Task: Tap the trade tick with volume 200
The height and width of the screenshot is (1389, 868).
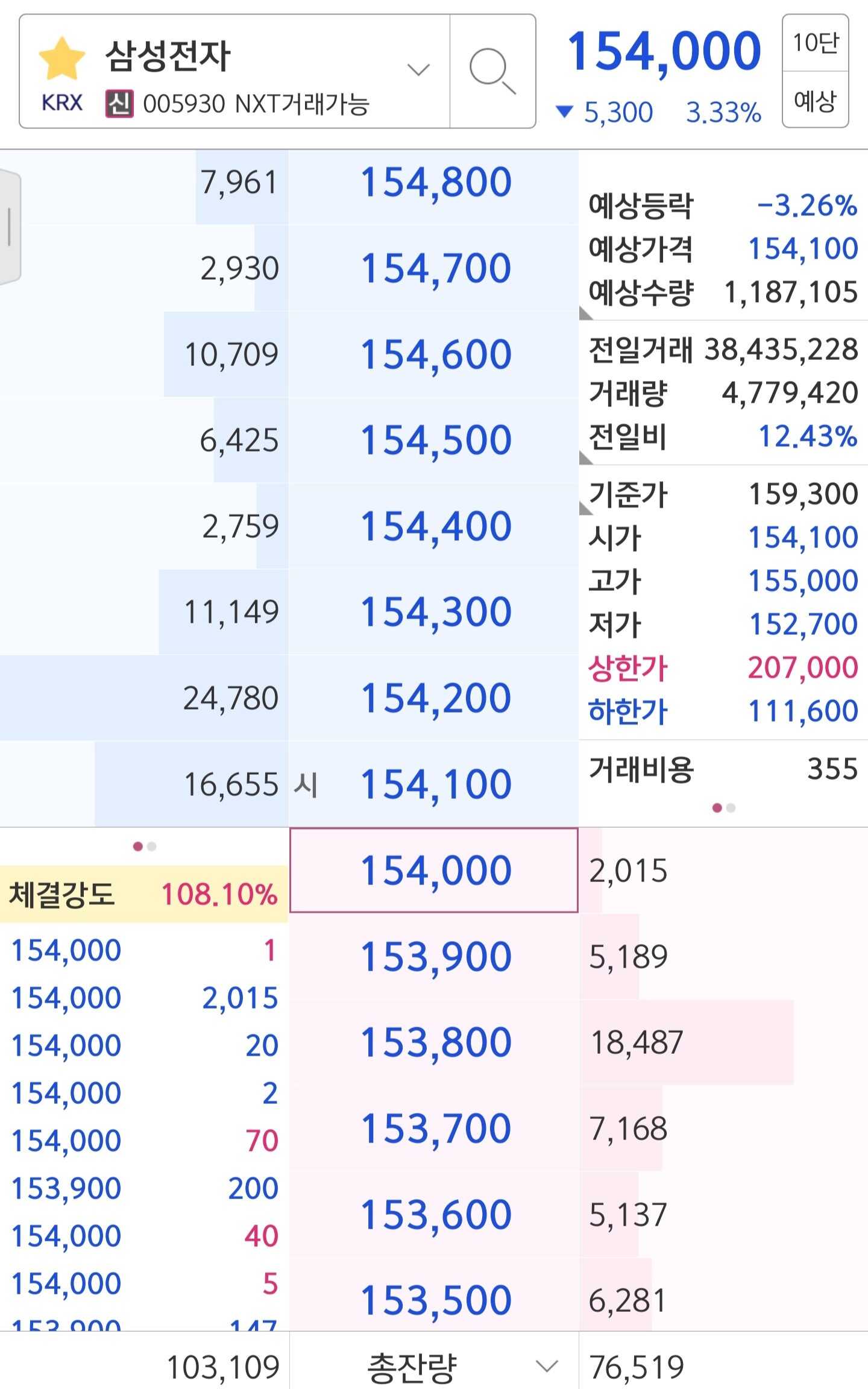Action: [x=145, y=1188]
